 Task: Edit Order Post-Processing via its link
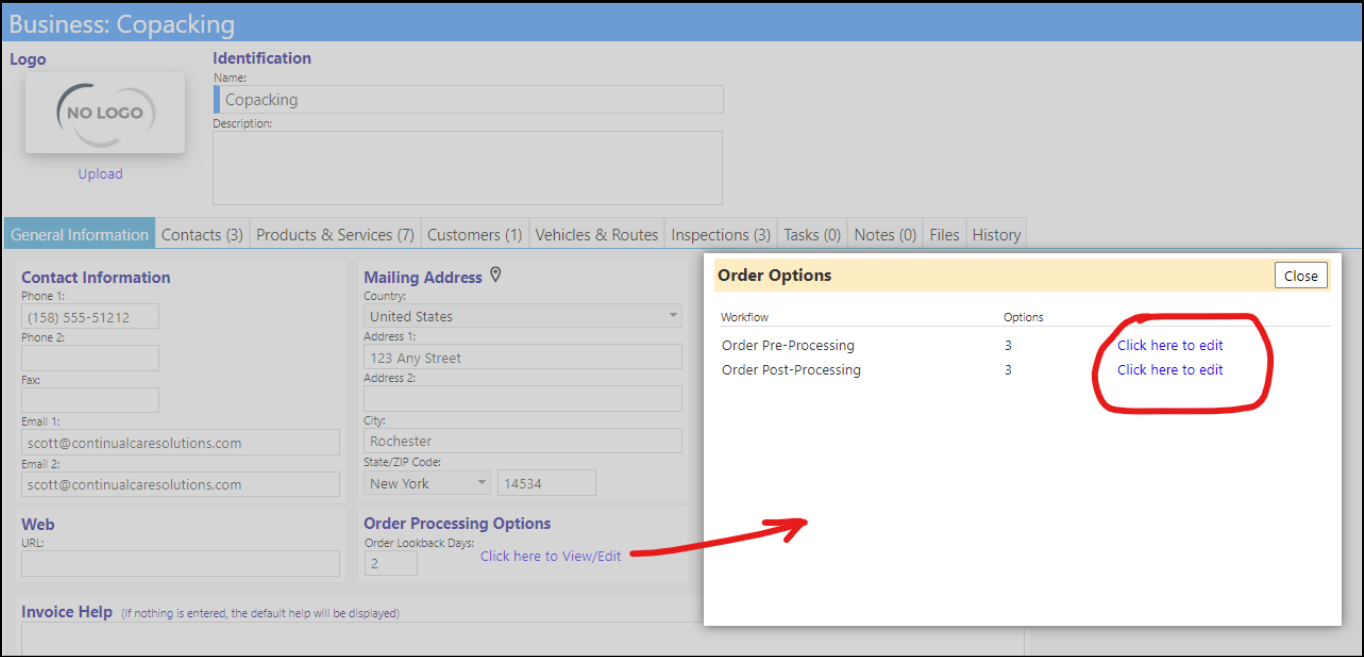tap(1170, 370)
